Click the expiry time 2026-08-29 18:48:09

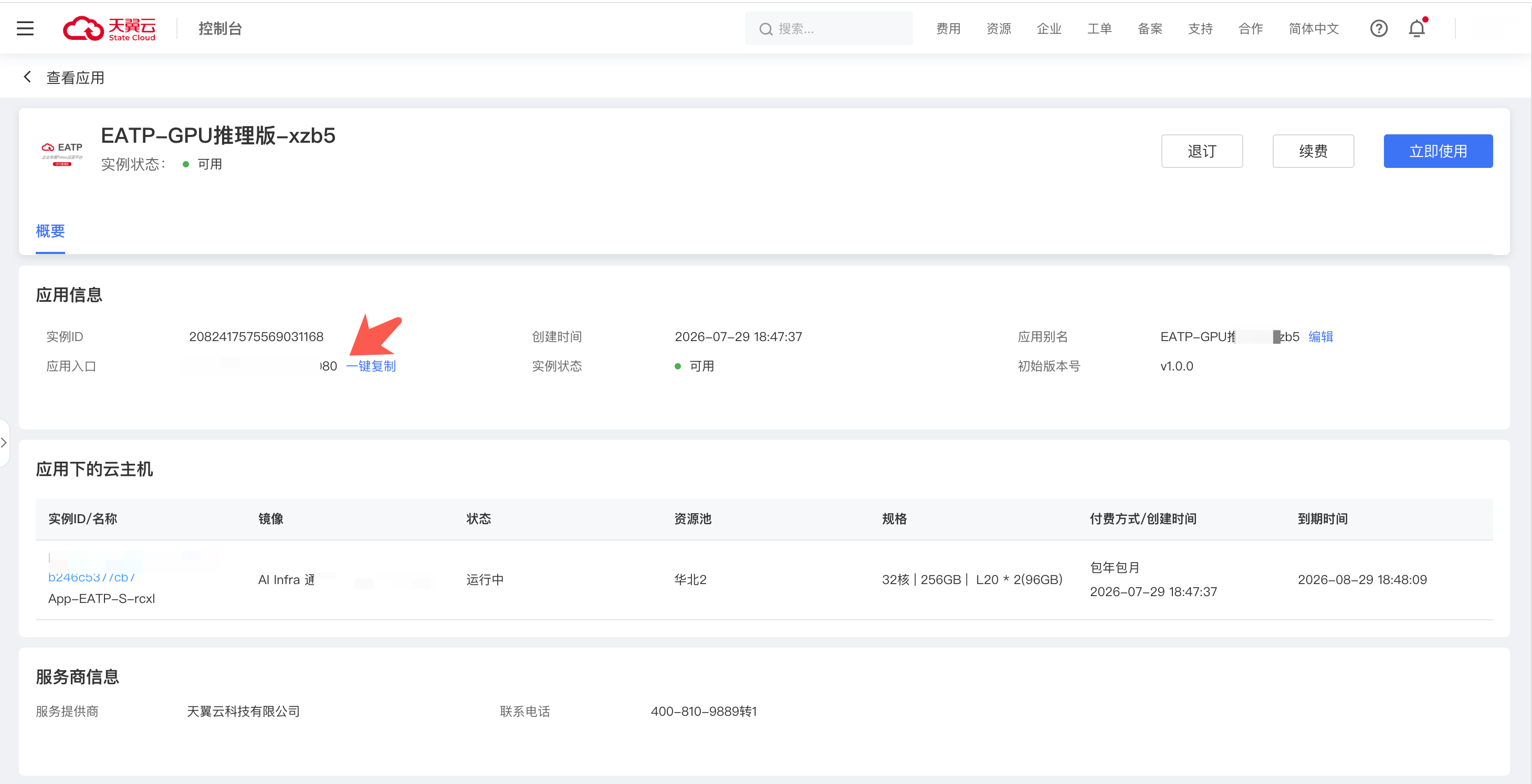(1362, 579)
